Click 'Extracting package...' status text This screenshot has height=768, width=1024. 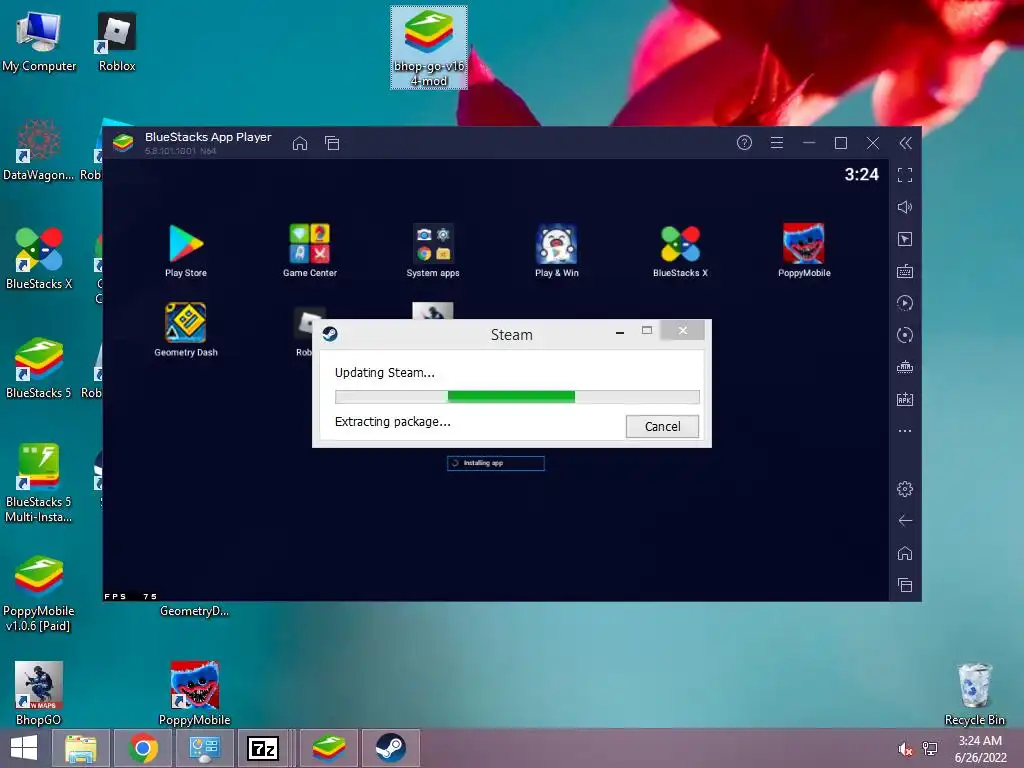[392, 422]
